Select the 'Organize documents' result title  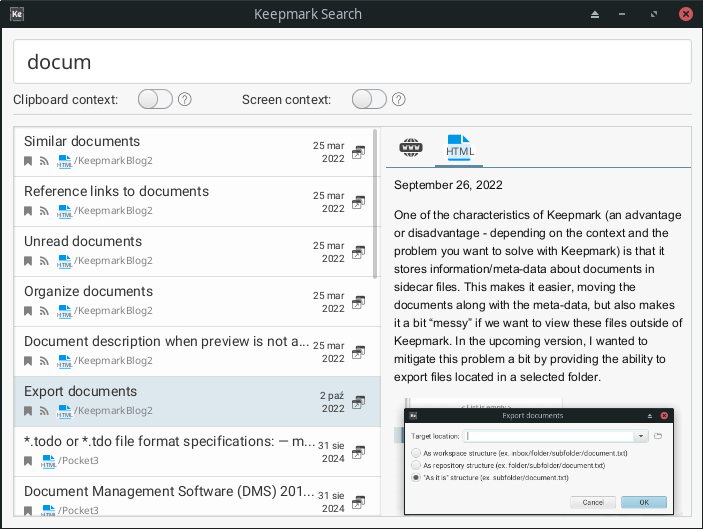coord(88,291)
